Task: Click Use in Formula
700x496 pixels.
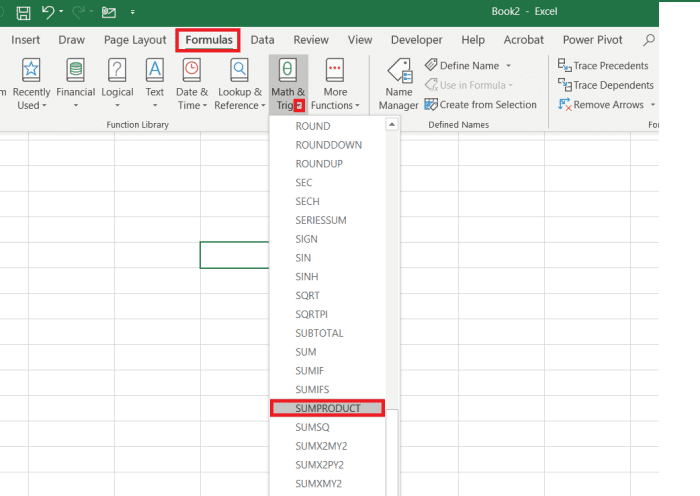Action: (x=469, y=85)
